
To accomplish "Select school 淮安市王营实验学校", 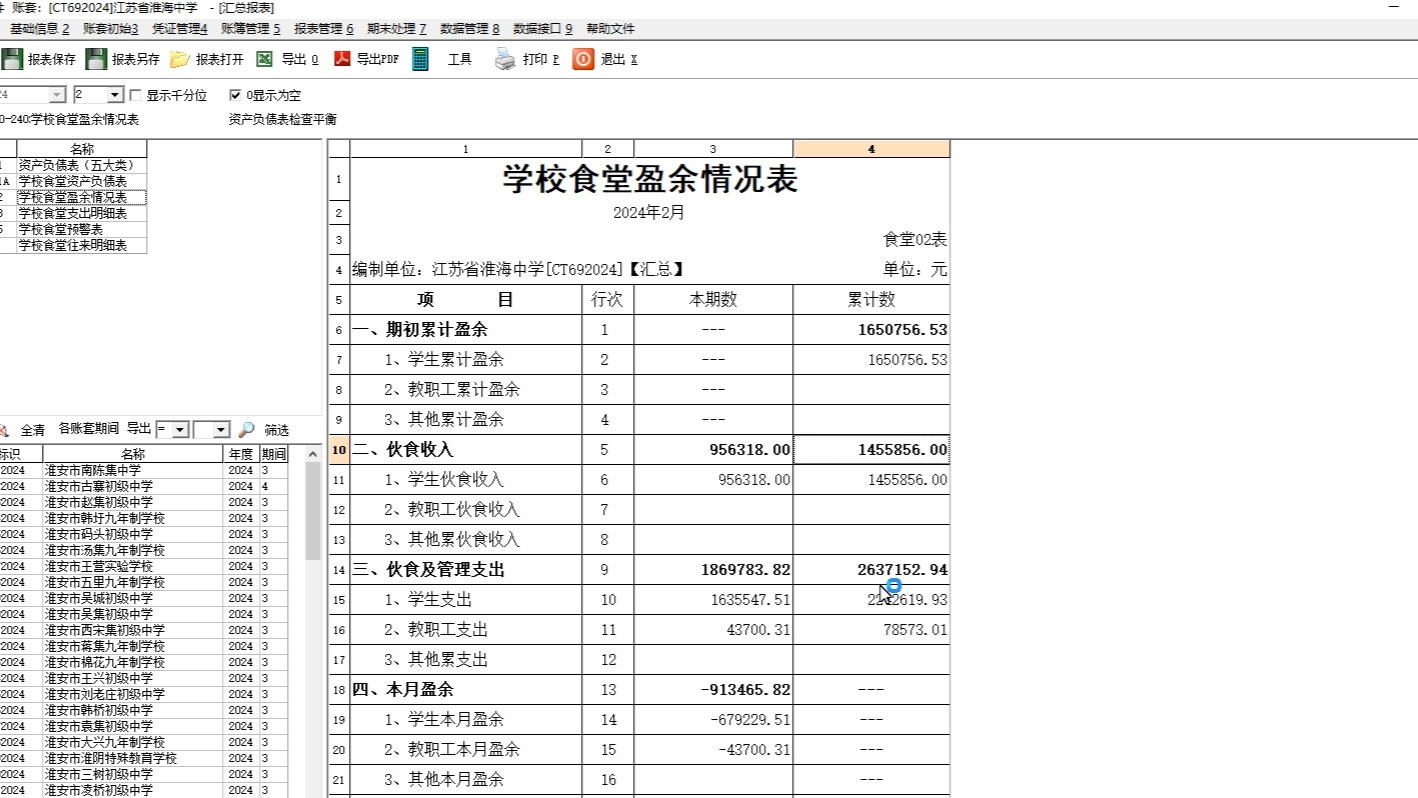I will point(133,566).
